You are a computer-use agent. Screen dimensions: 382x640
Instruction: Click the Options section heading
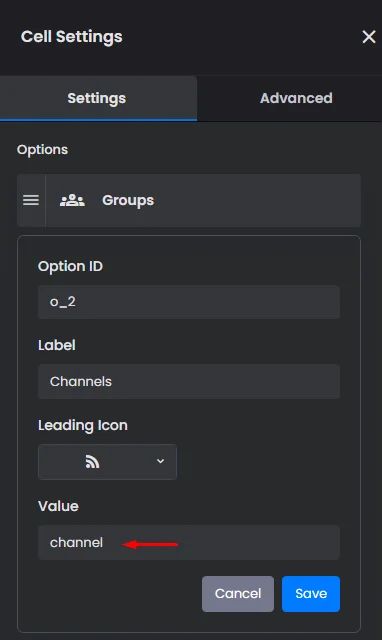[42, 150]
